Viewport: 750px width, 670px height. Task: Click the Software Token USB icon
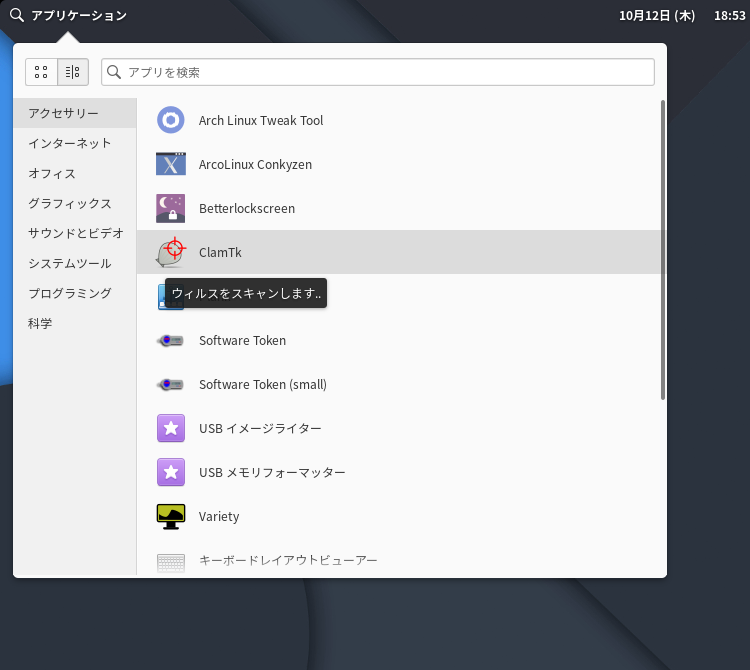tap(171, 340)
